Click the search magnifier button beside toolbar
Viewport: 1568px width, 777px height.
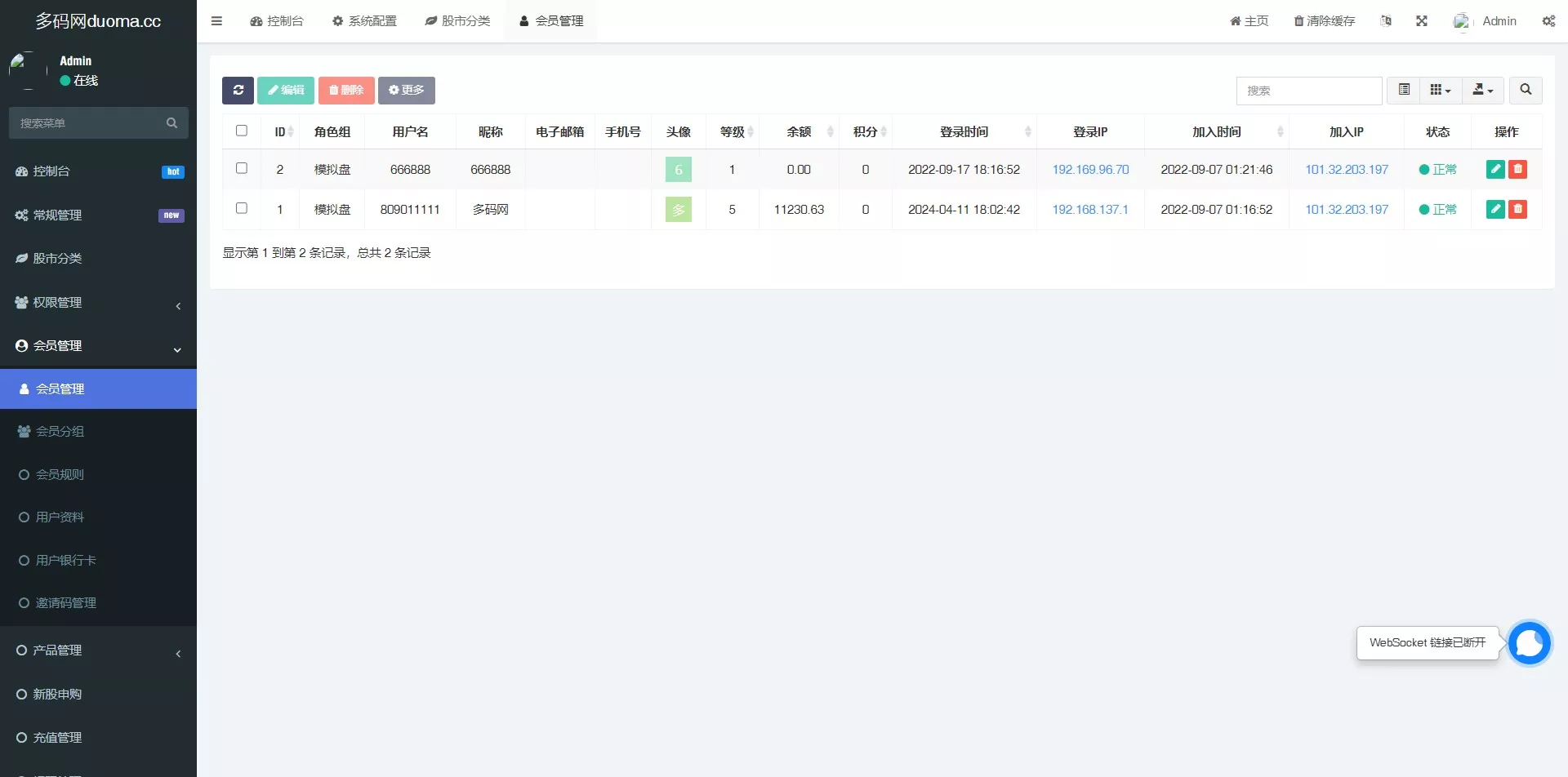1526,91
